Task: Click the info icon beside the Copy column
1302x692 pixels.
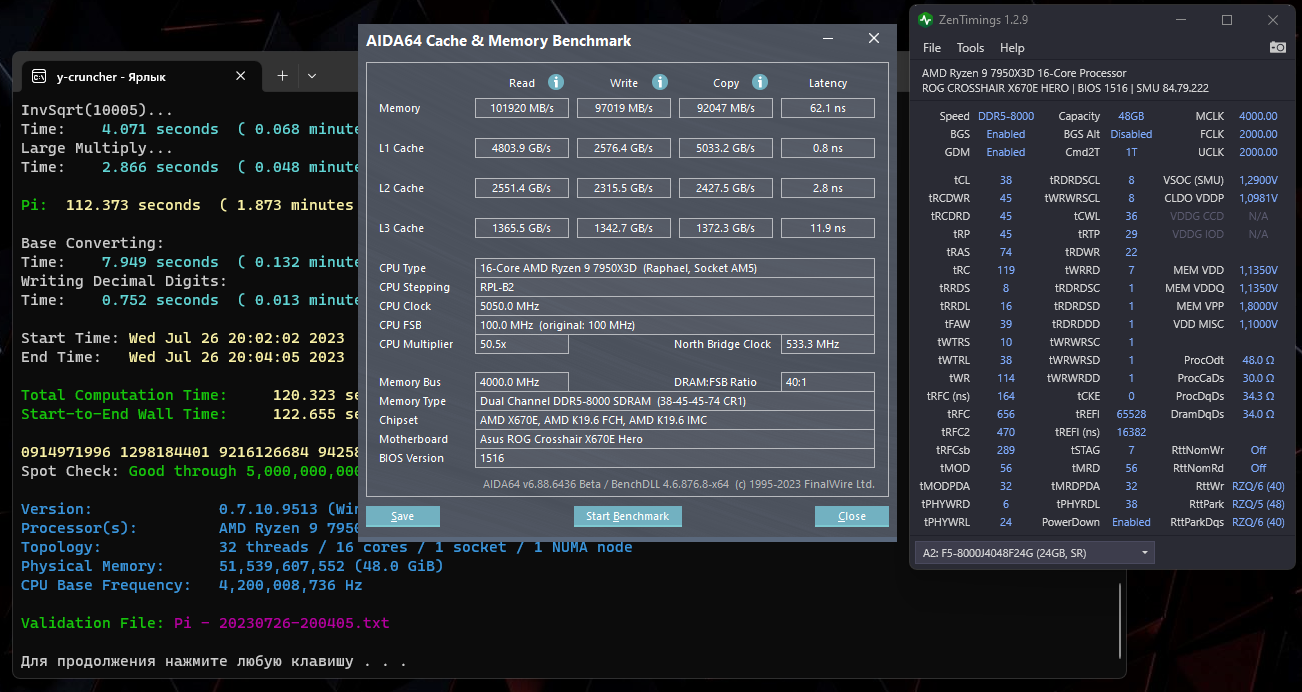Action: (760, 83)
